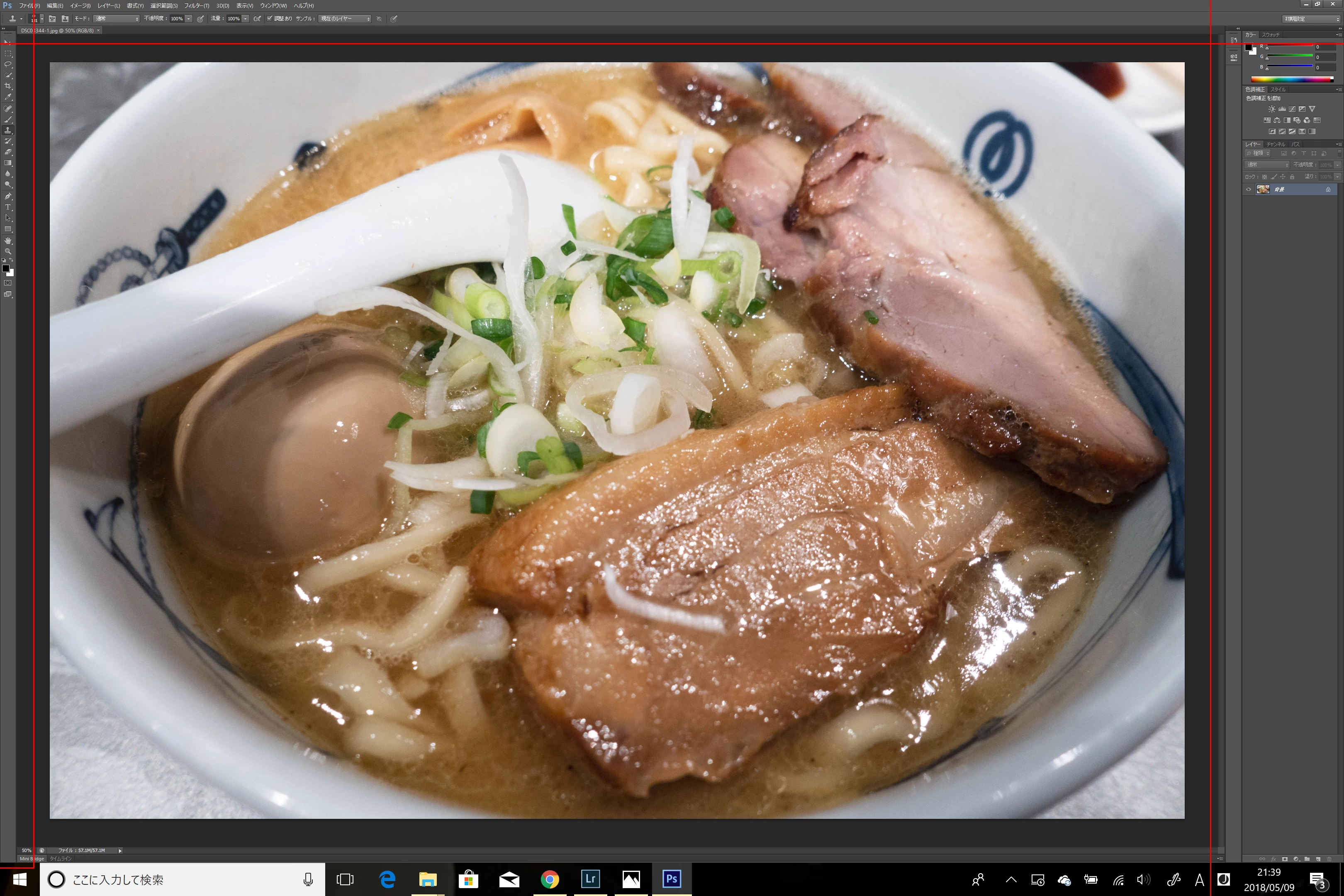Switch to the スウォッチ tab

click(1271, 35)
